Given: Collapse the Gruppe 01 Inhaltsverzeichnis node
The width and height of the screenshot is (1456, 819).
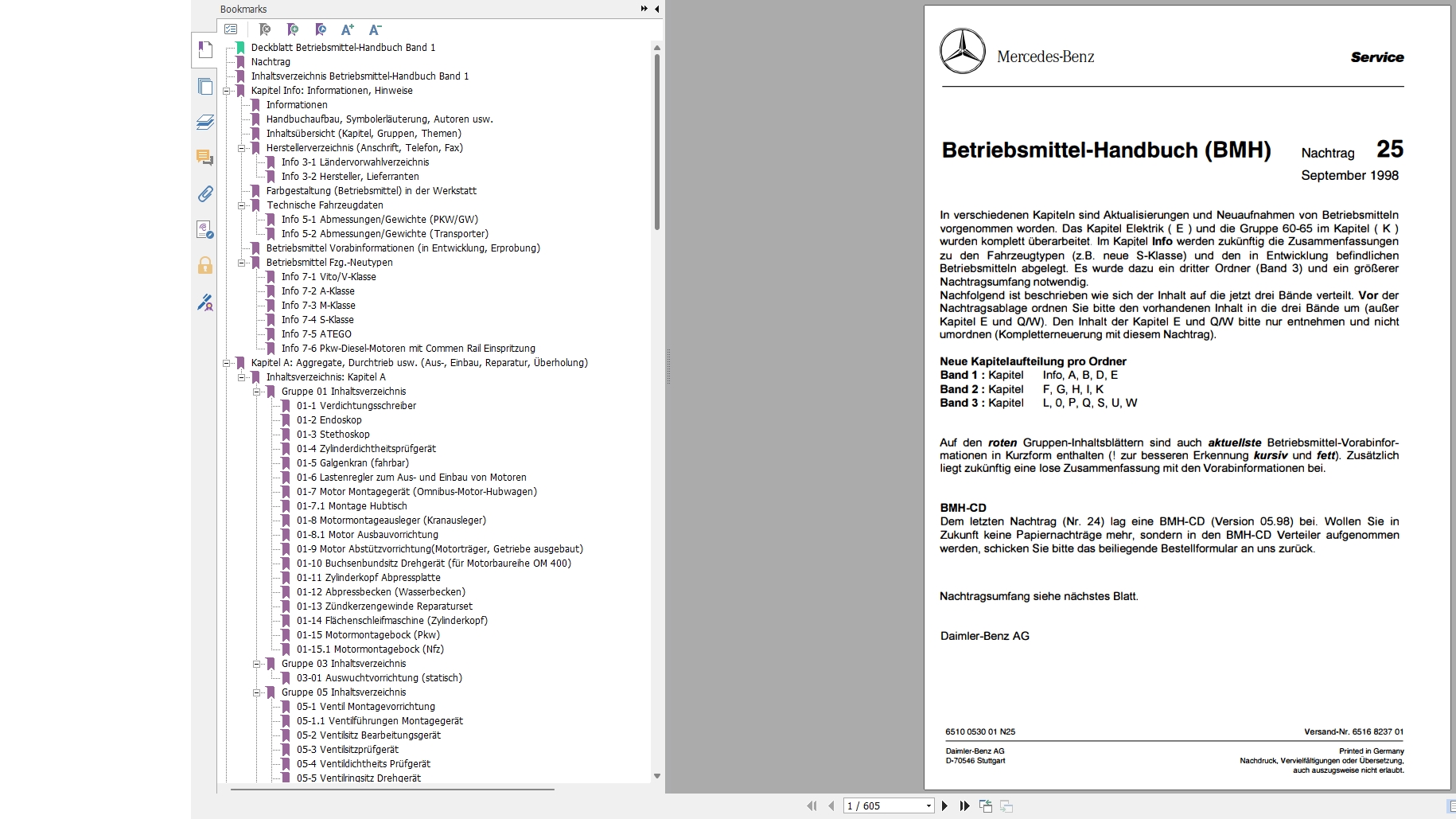Looking at the screenshot, I should click(x=257, y=392).
